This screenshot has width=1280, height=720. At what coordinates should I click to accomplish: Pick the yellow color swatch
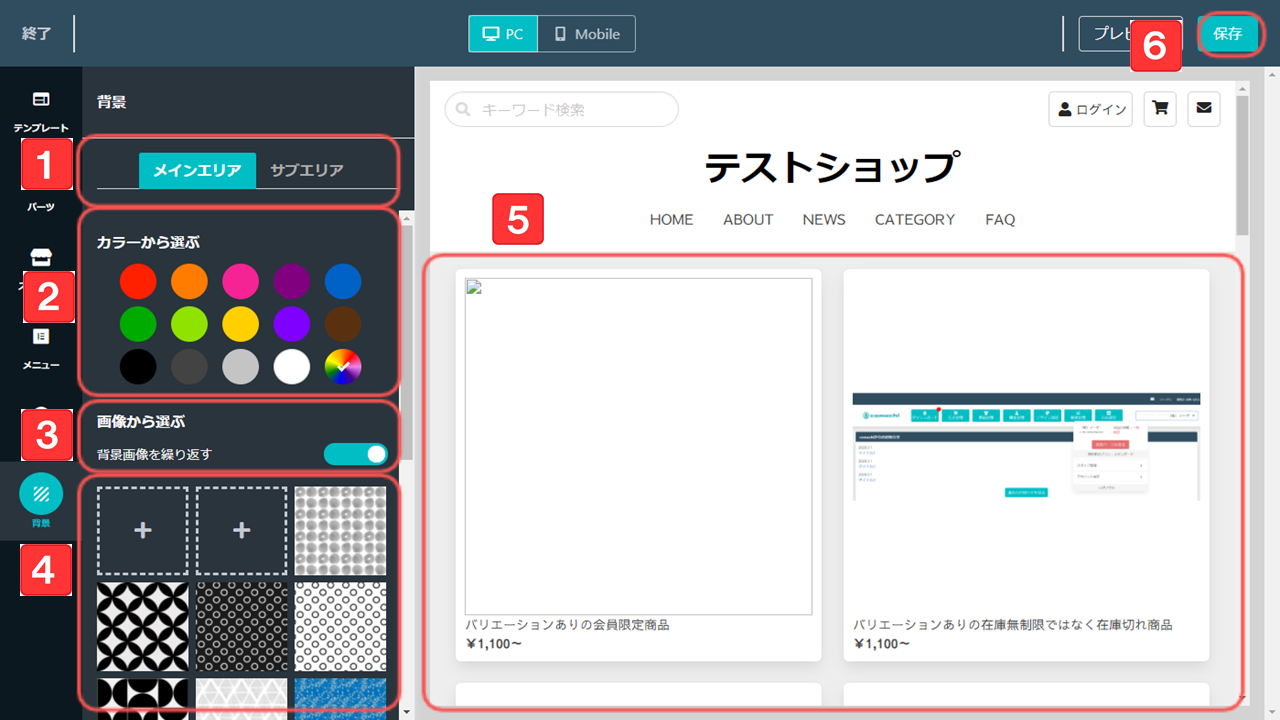(x=240, y=324)
